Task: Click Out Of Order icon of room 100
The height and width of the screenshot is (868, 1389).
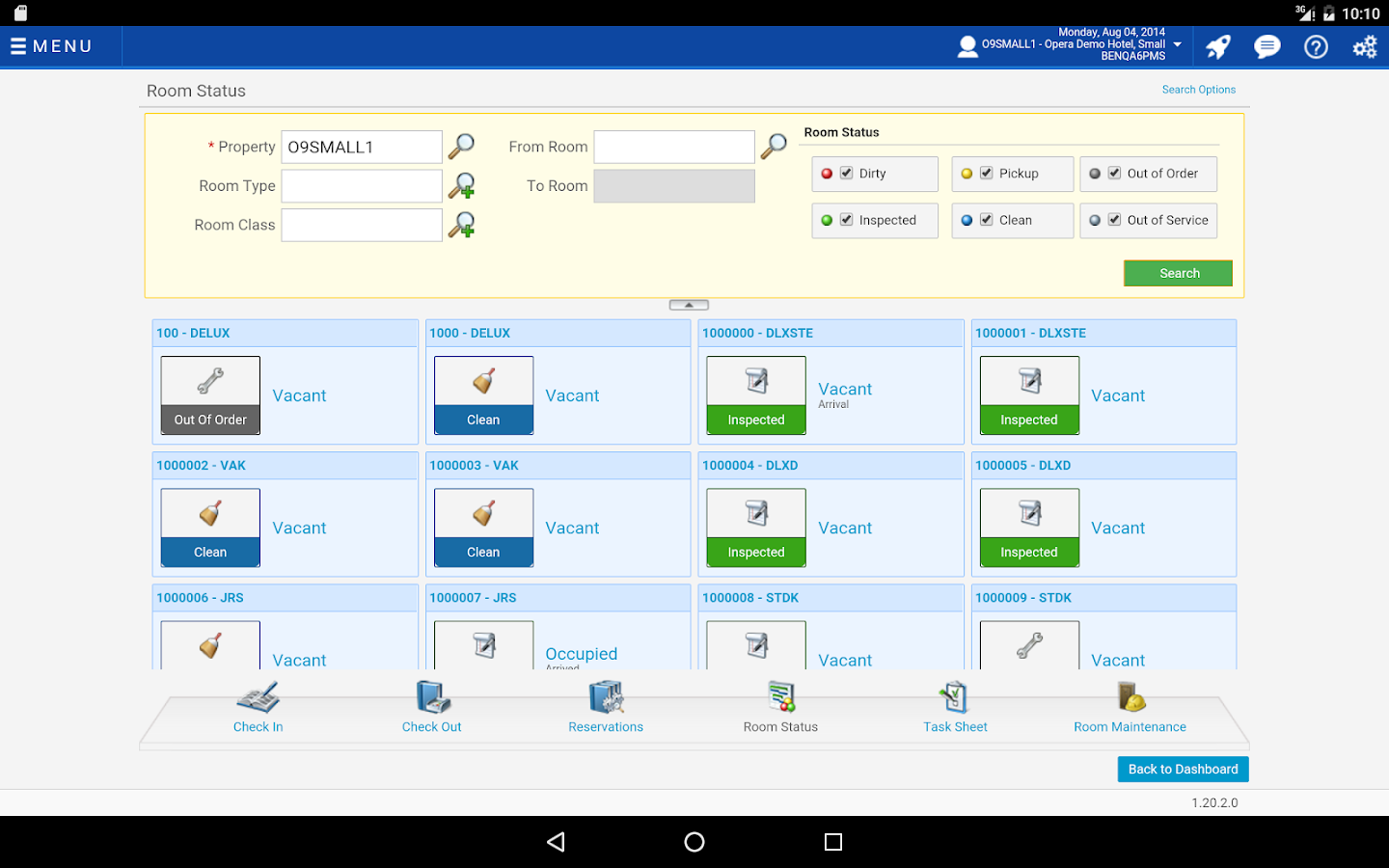Action: pos(210,395)
